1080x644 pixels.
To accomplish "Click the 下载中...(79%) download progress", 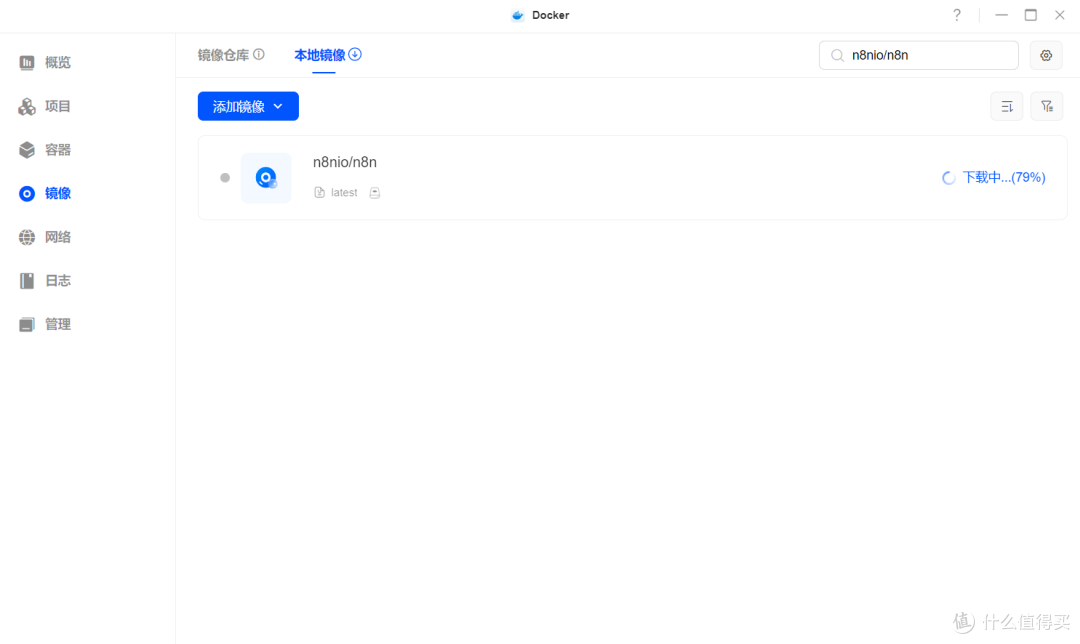I will tap(1004, 178).
